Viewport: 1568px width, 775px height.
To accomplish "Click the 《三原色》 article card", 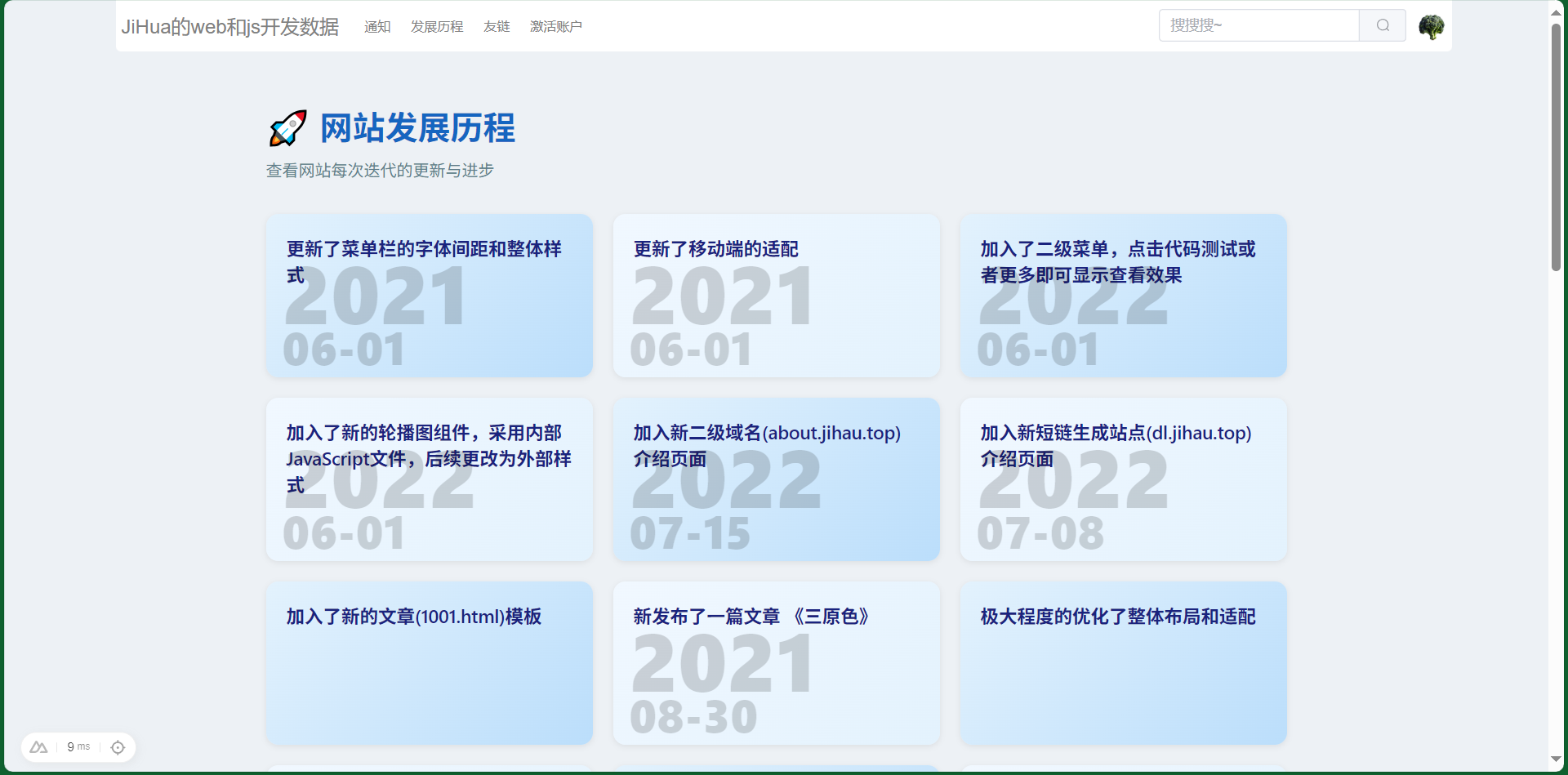I will click(x=776, y=662).
